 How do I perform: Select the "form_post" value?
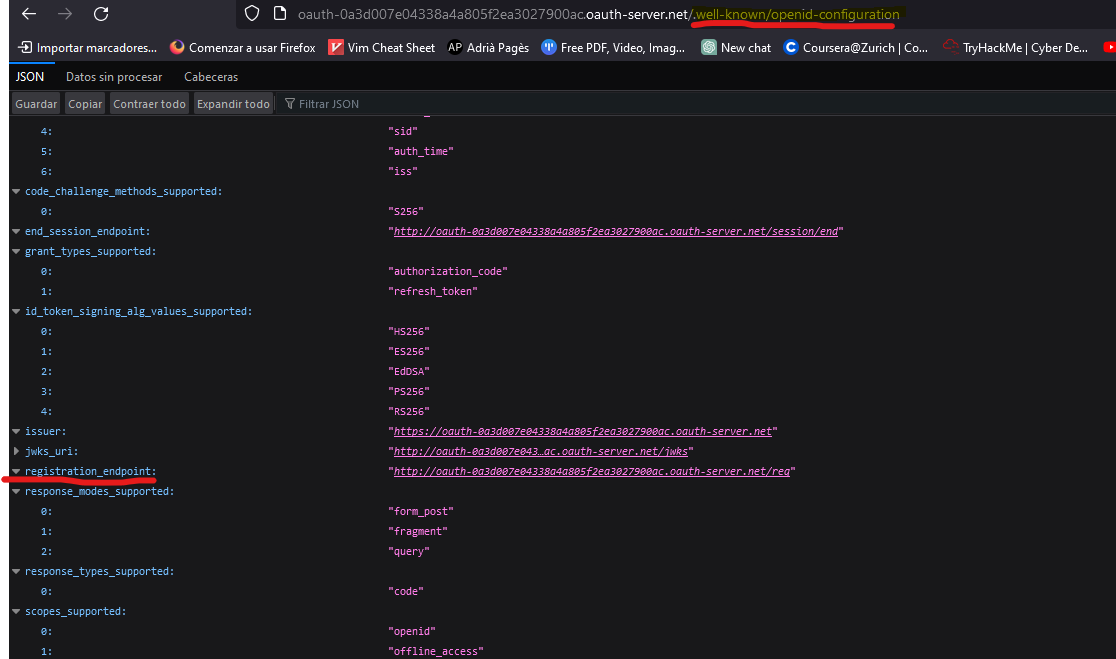[x=421, y=511]
